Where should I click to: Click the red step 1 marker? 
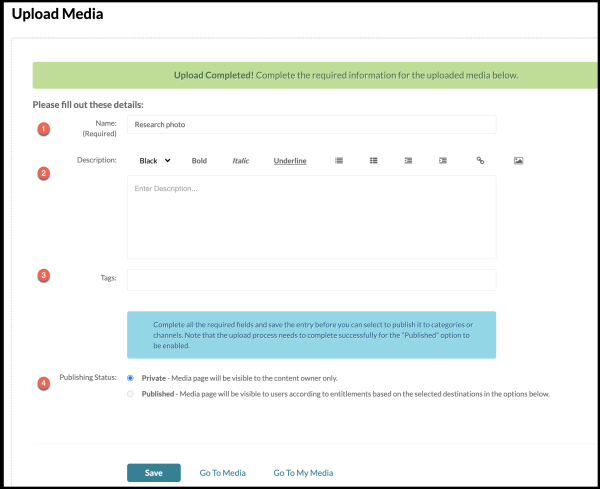pos(44,129)
